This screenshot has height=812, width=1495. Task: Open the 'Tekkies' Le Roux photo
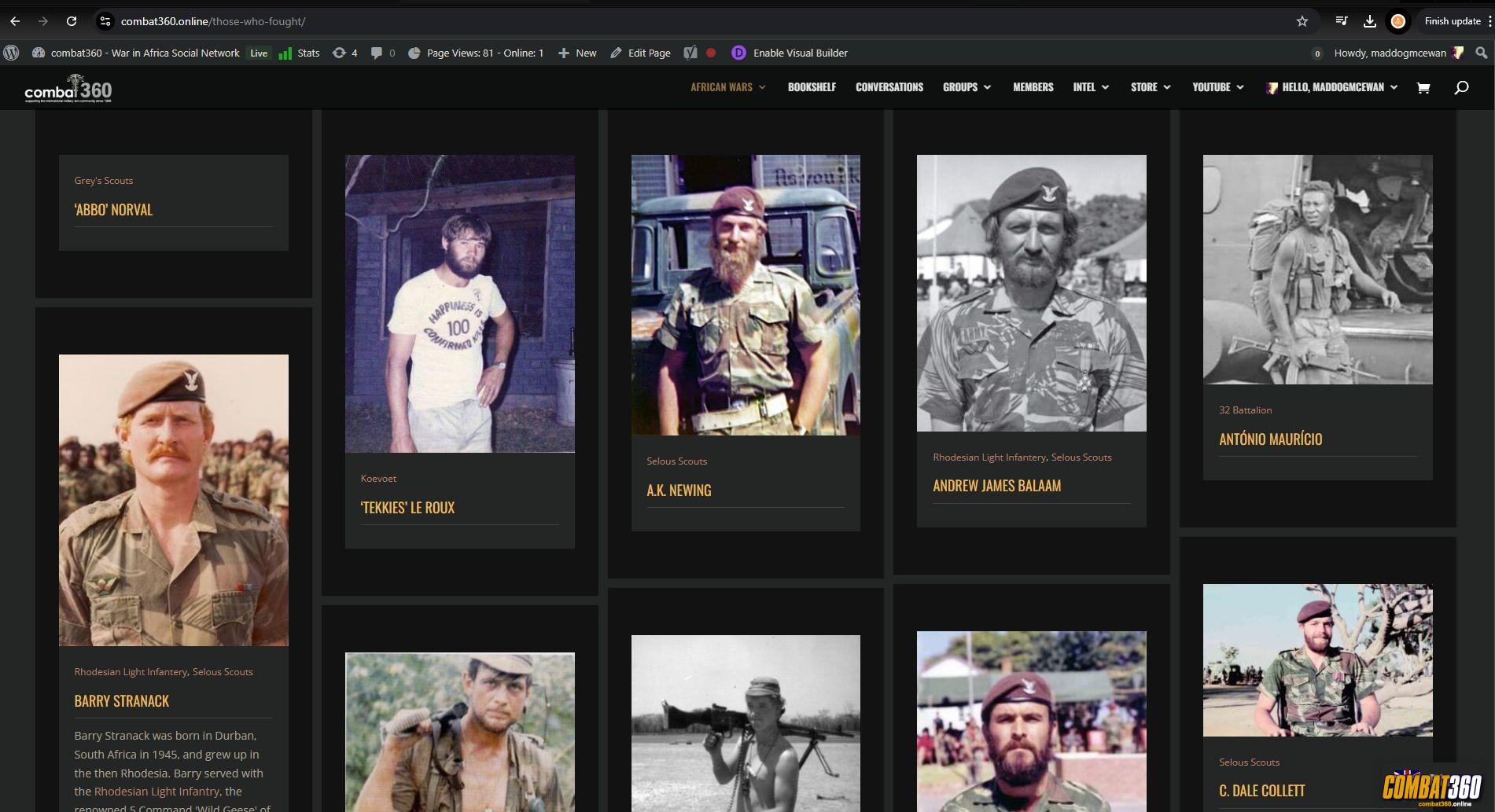coord(459,303)
